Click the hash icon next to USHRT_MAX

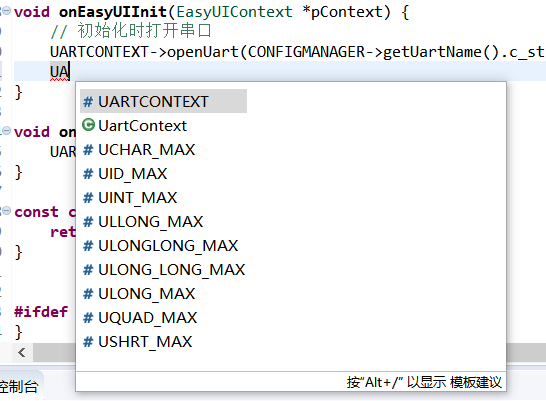tap(88, 342)
